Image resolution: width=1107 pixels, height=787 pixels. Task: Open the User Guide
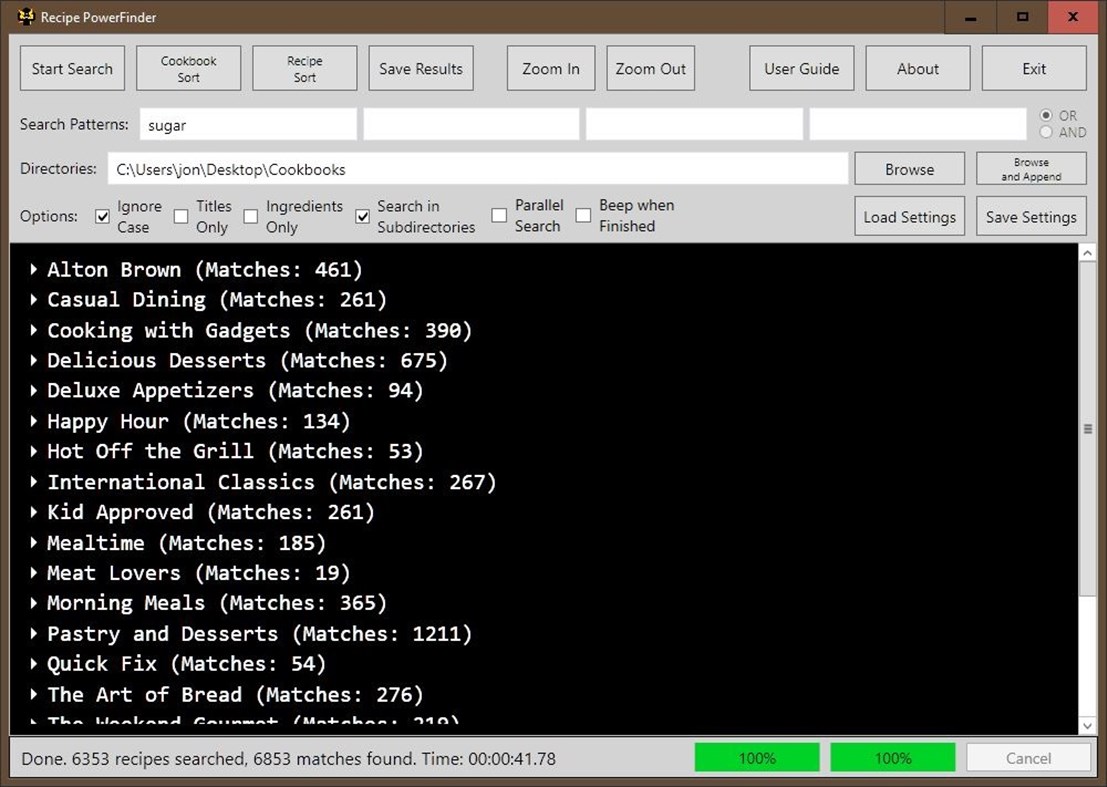coord(801,68)
